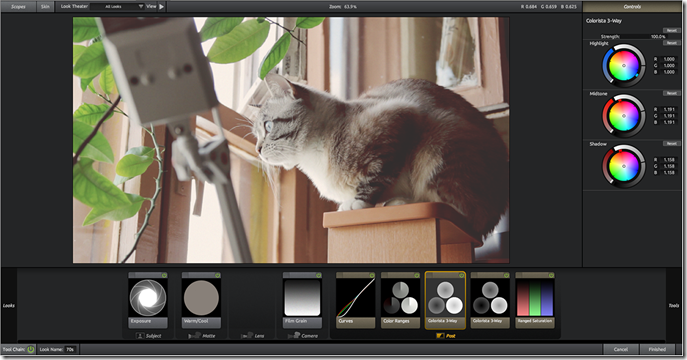This screenshot has height=360, width=687.
Task: Click the Skin overlay button
Action: (45, 7)
